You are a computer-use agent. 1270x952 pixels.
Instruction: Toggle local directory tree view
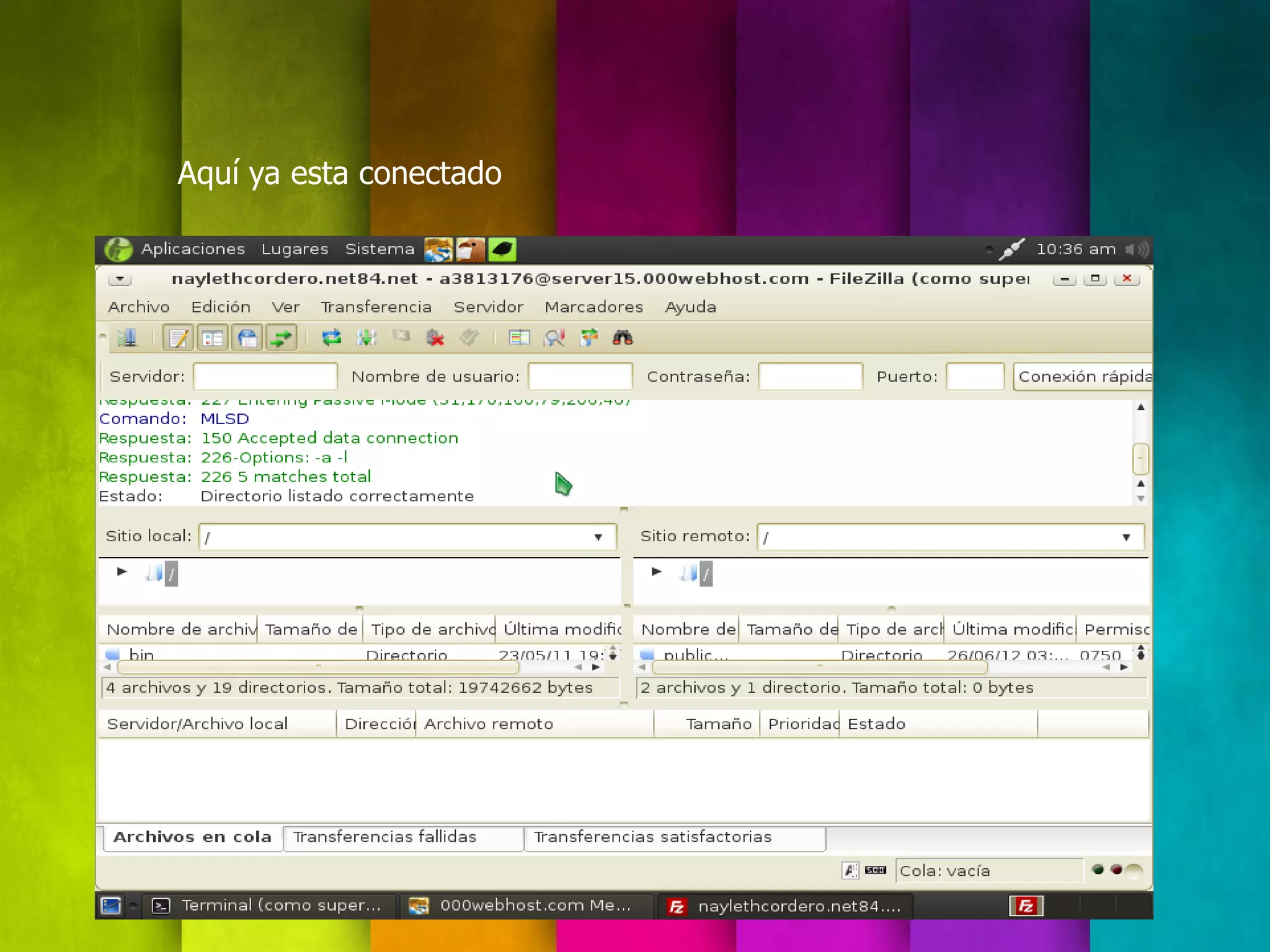[x=213, y=338]
